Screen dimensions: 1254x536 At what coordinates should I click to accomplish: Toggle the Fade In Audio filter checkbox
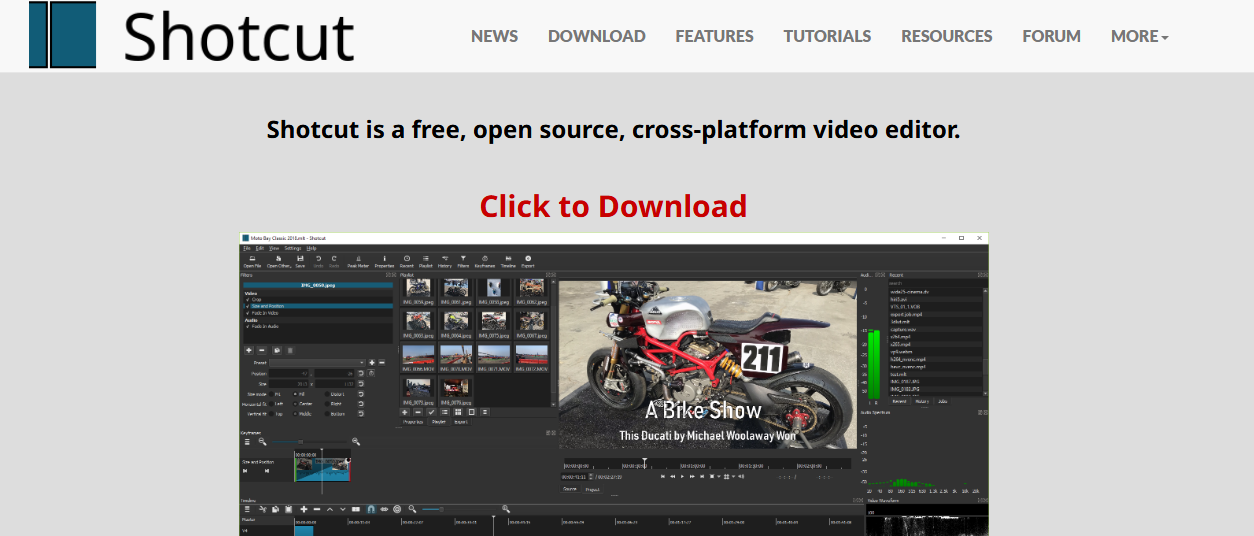(248, 326)
